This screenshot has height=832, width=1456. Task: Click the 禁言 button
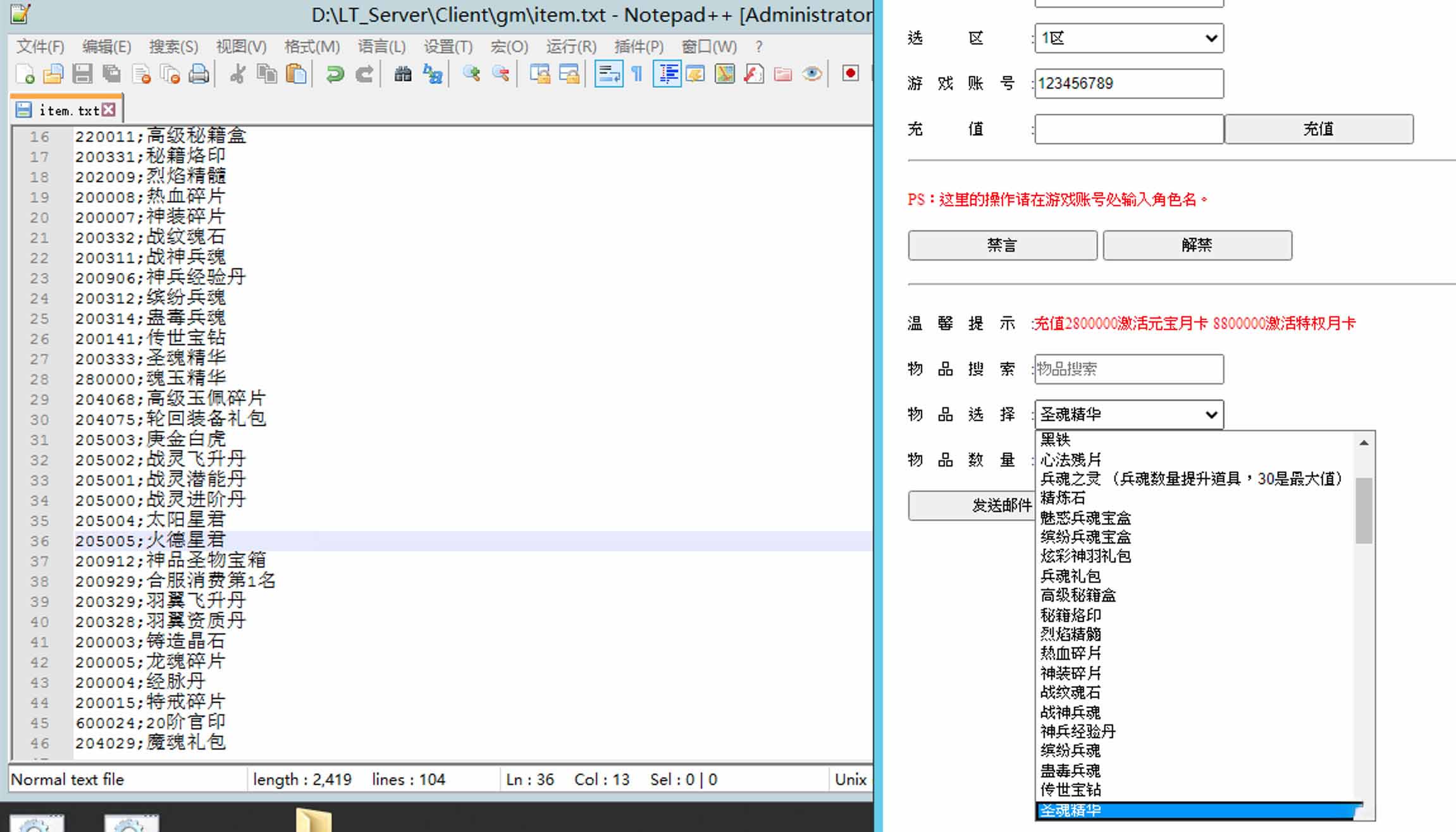click(1003, 245)
